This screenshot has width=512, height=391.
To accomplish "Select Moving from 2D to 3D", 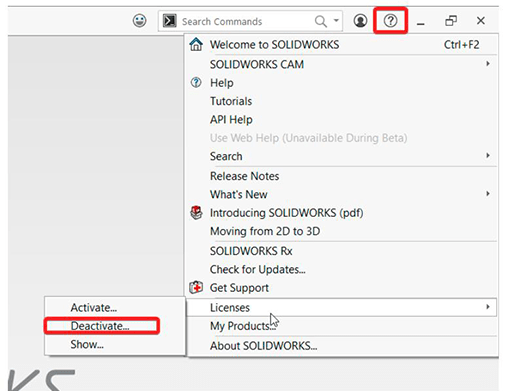I will point(342,231).
